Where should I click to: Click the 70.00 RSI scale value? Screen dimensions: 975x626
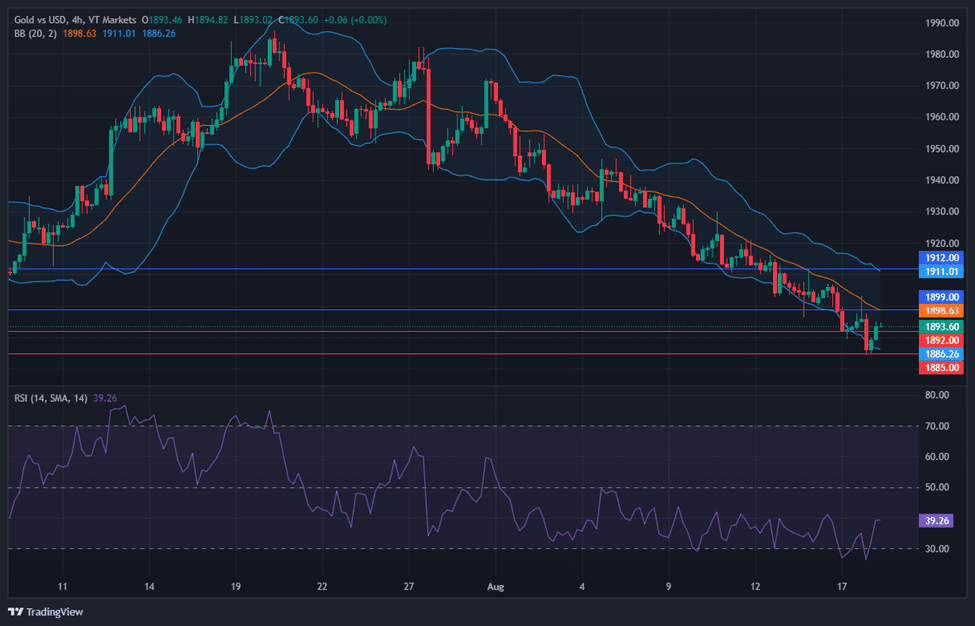[937, 426]
